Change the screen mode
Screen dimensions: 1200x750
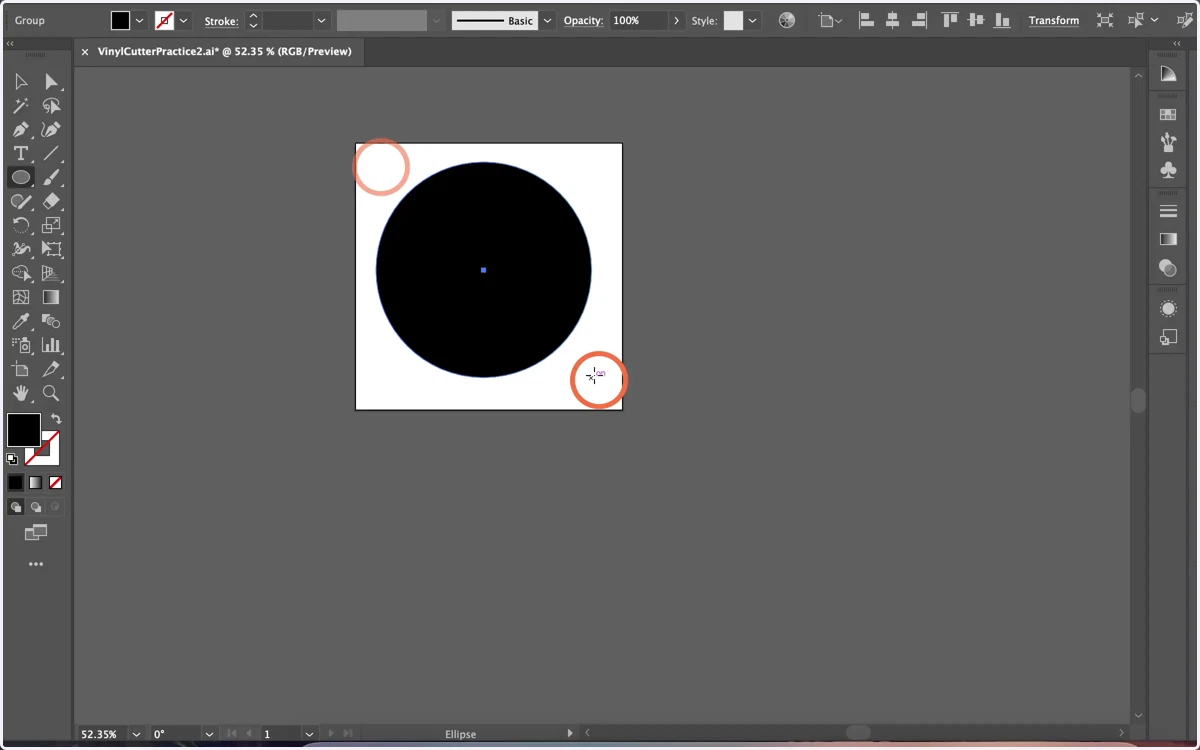36,533
